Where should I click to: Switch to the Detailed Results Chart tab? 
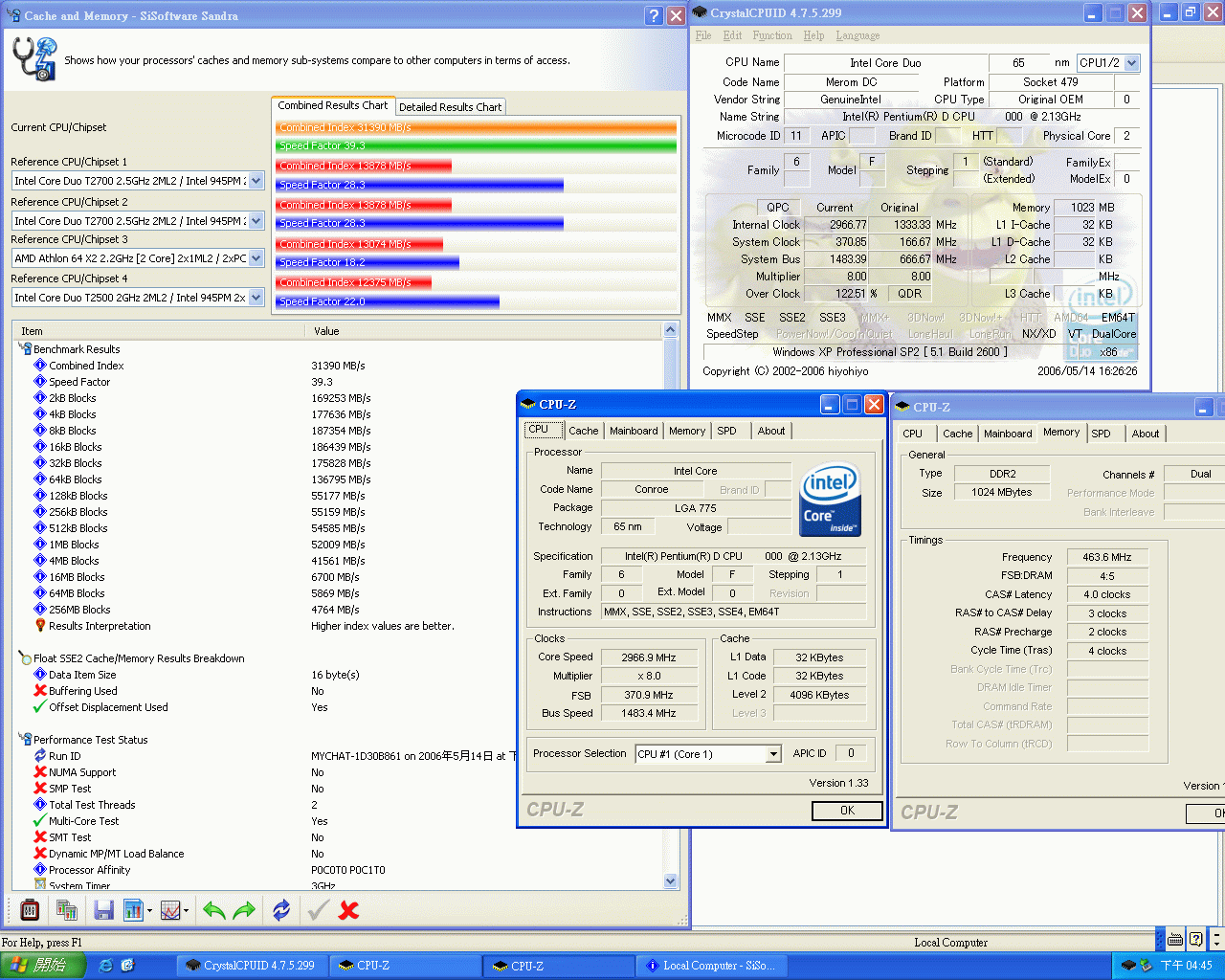pos(450,107)
